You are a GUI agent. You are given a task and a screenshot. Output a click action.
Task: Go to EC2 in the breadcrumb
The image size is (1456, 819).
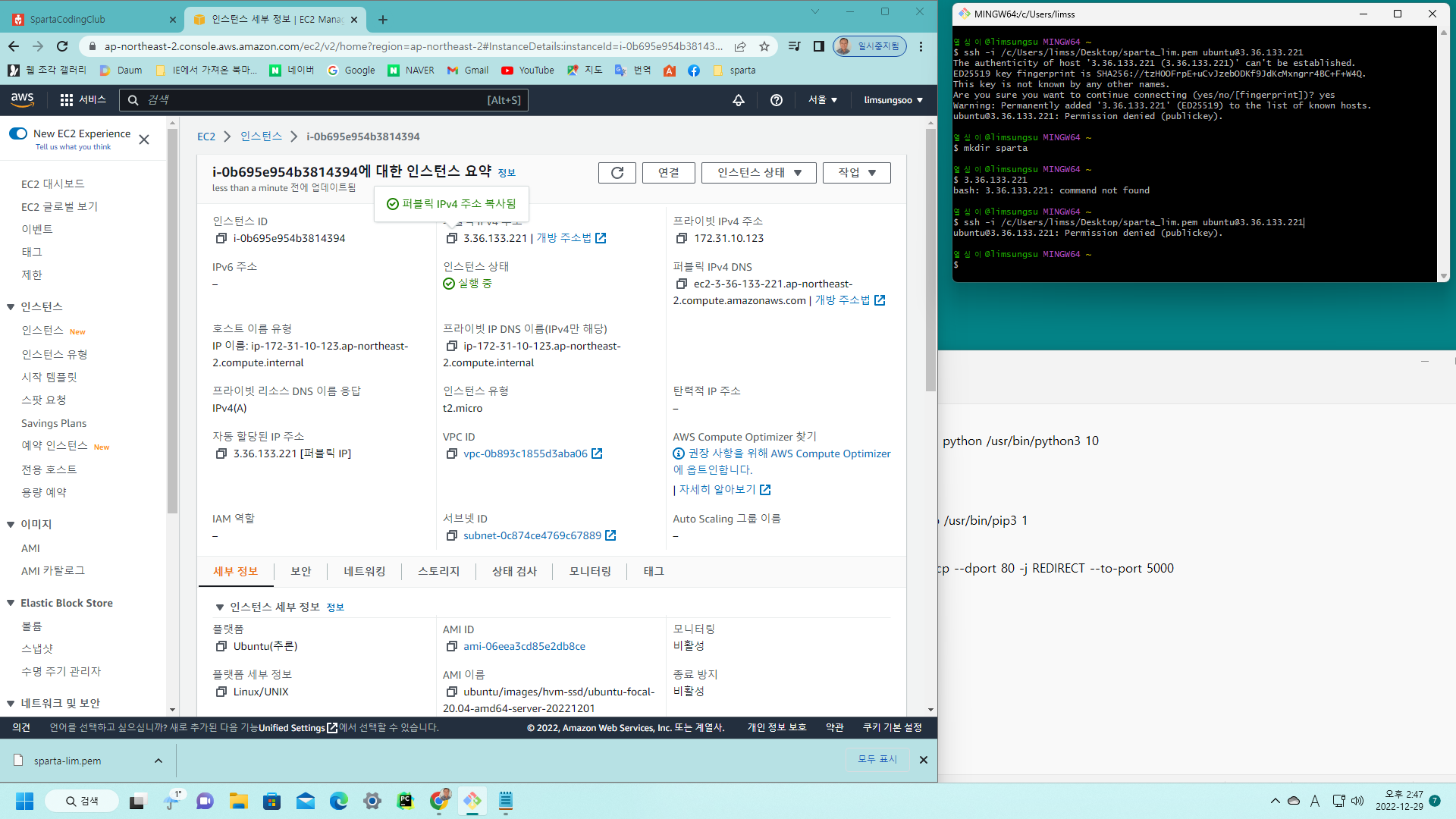[206, 136]
